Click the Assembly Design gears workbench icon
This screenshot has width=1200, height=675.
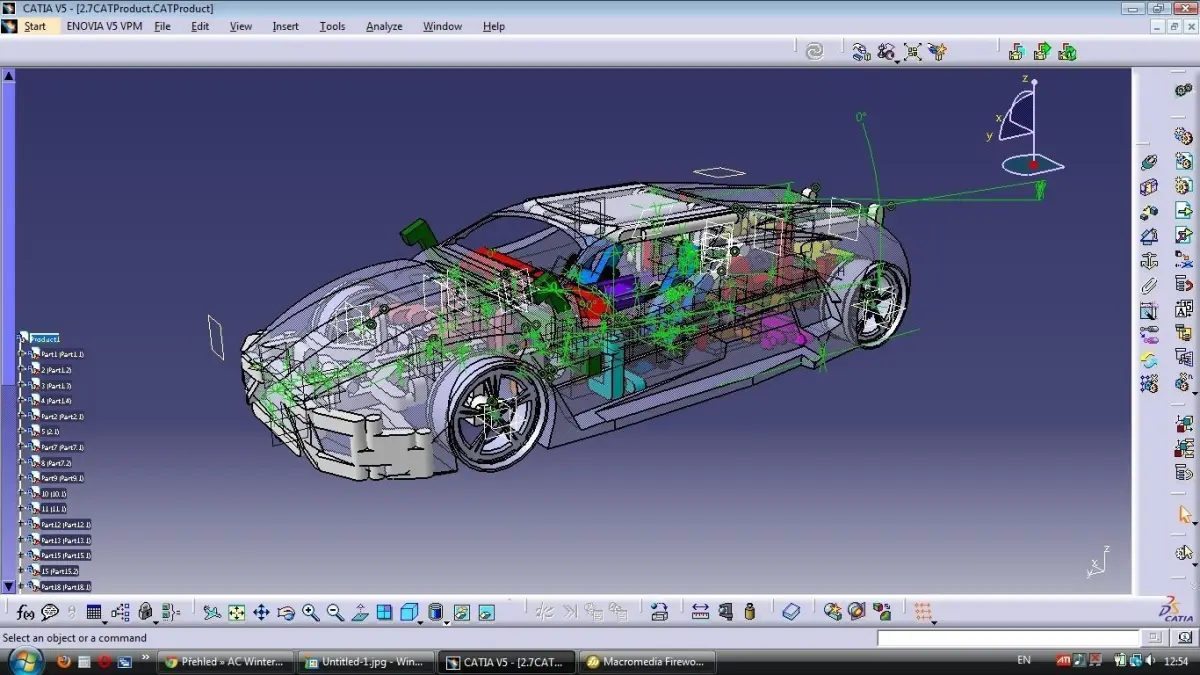1183,90
